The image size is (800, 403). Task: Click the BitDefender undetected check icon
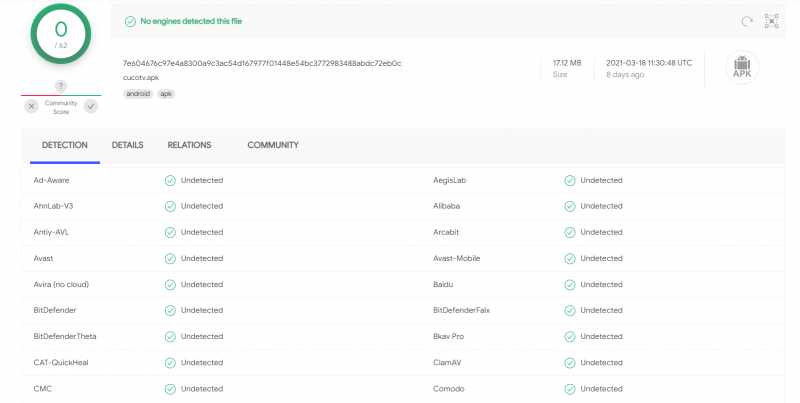tap(170, 310)
